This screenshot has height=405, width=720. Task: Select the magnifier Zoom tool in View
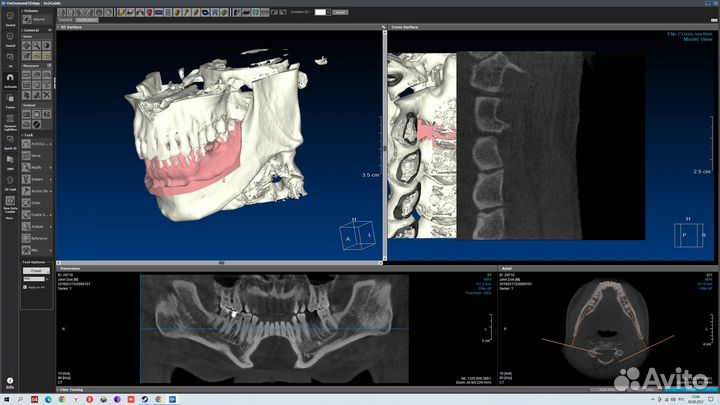point(36,45)
